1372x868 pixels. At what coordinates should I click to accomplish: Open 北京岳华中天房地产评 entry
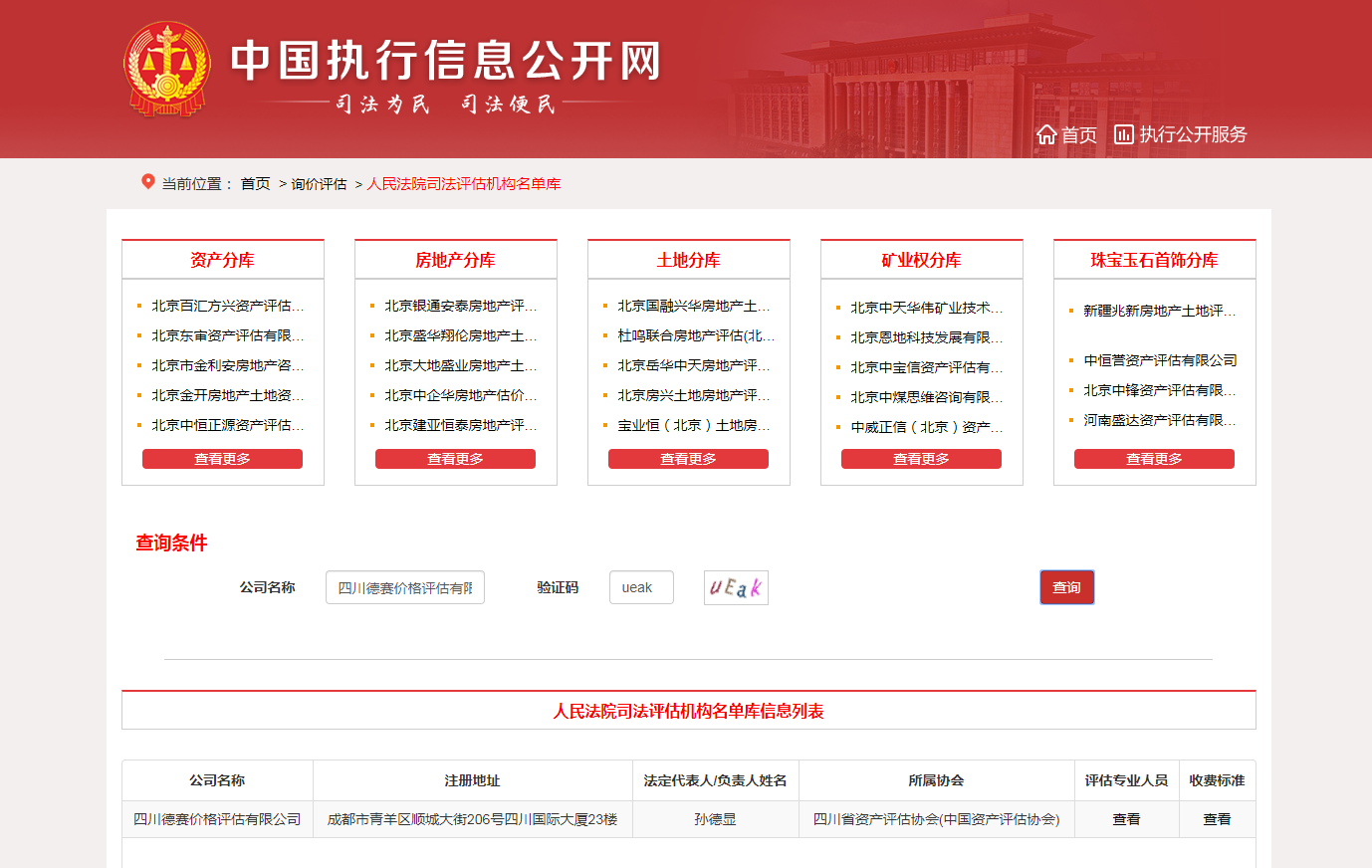694,365
